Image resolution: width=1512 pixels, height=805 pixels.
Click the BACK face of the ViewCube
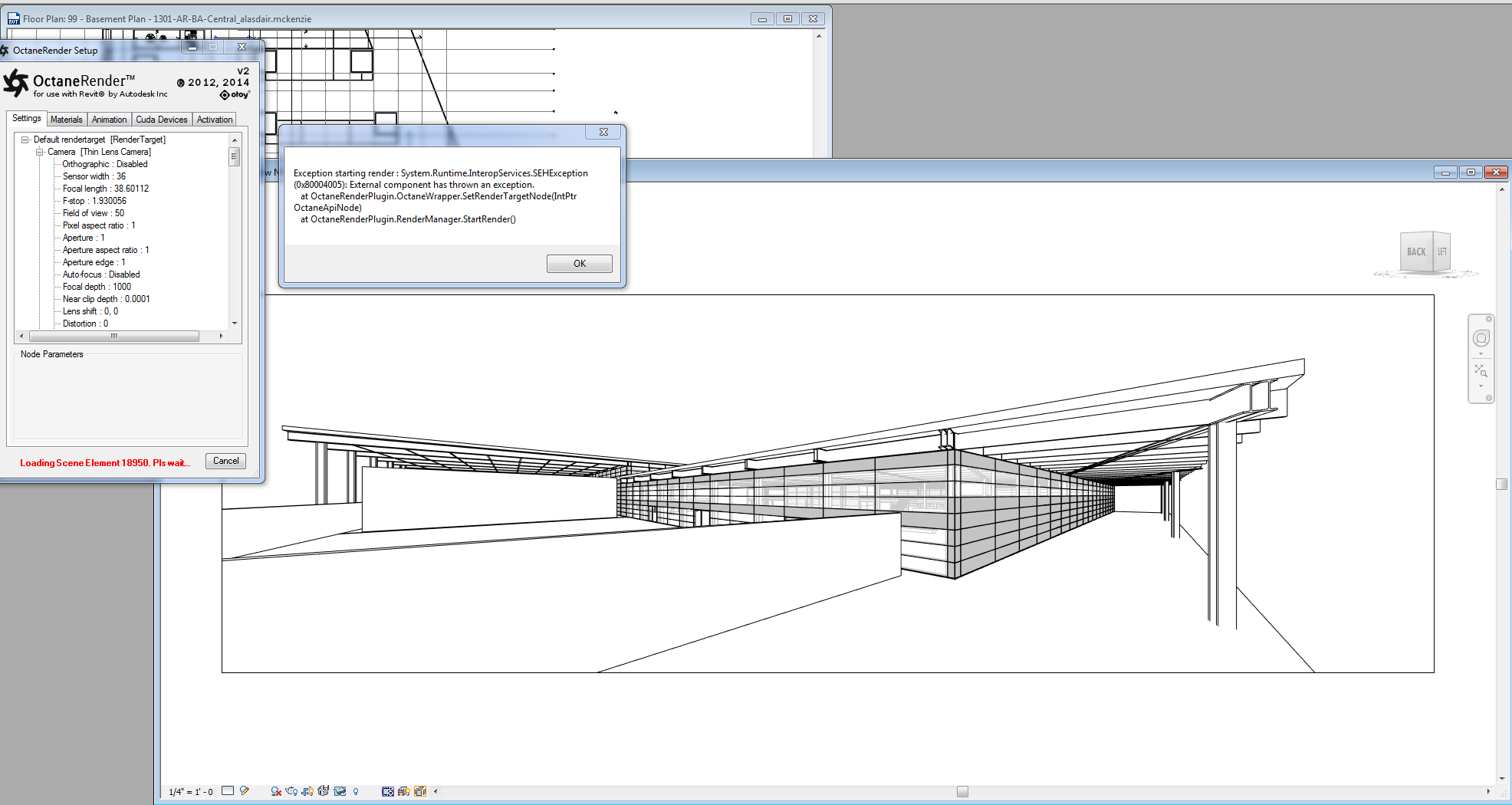[1416, 251]
